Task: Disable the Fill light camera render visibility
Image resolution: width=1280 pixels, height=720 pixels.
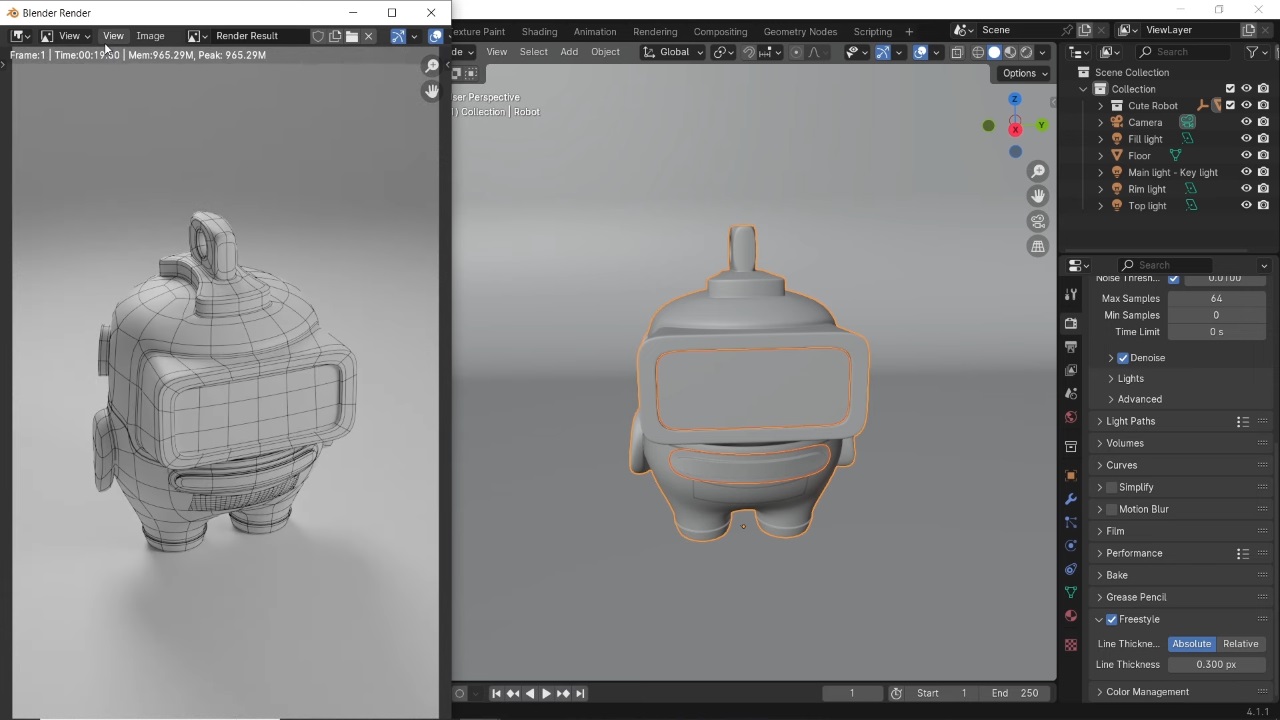Action: (1263, 139)
